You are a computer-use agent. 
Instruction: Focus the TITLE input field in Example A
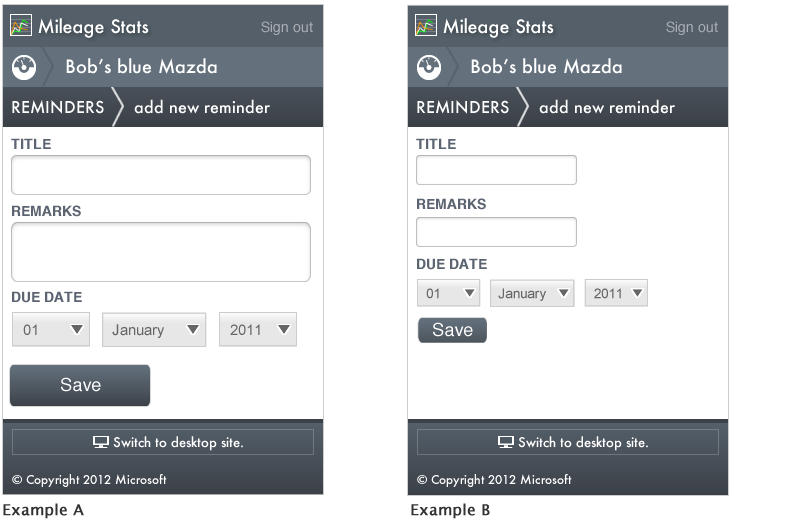161,175
